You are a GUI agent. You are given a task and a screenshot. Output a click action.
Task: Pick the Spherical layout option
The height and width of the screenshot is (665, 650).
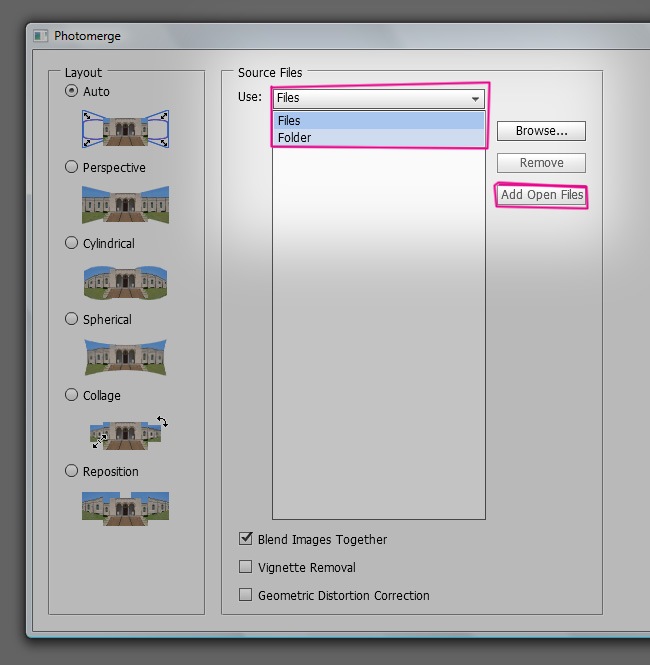(71, 319)
